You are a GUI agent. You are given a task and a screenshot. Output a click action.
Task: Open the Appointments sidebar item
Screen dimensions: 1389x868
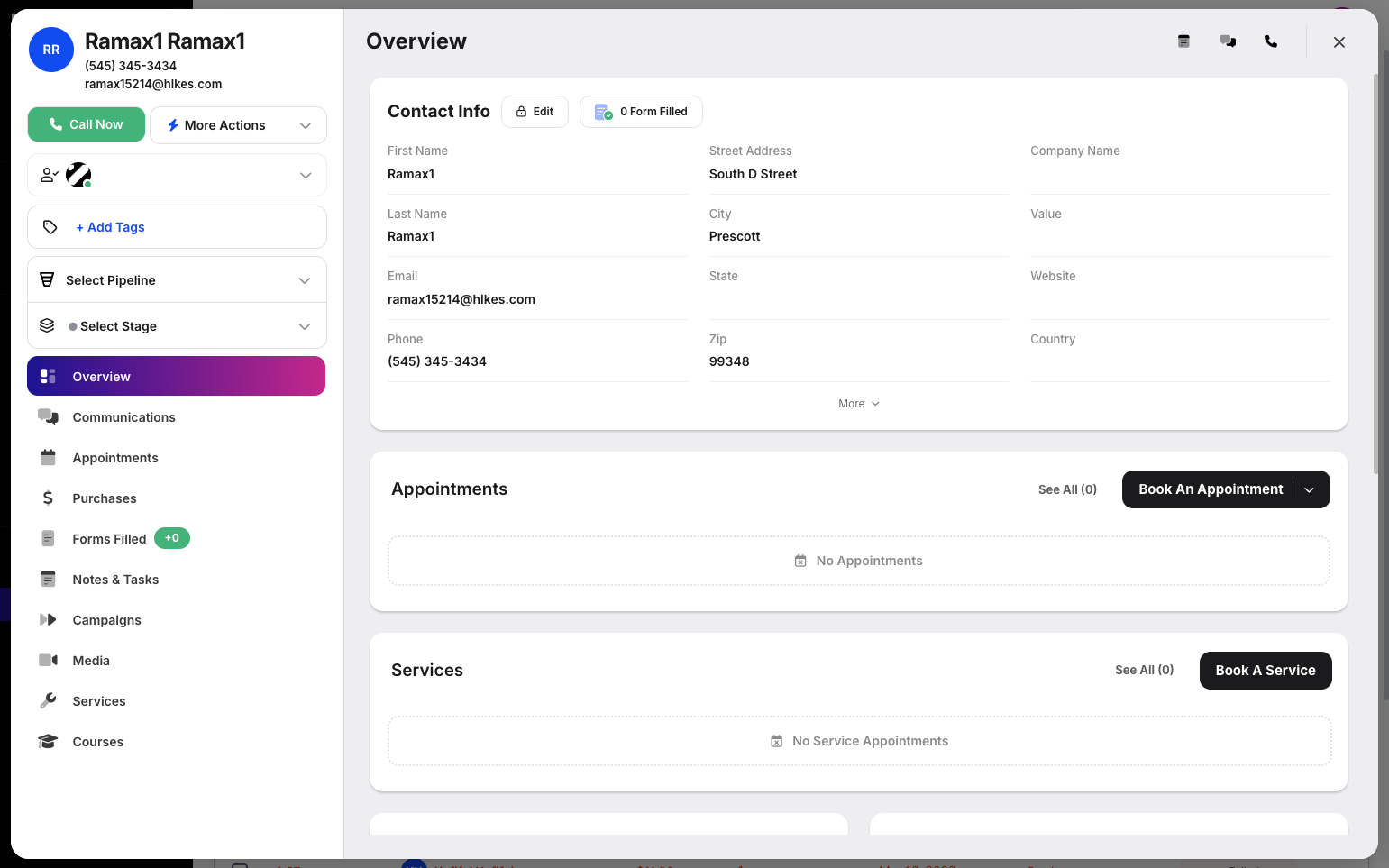(115, 458)
